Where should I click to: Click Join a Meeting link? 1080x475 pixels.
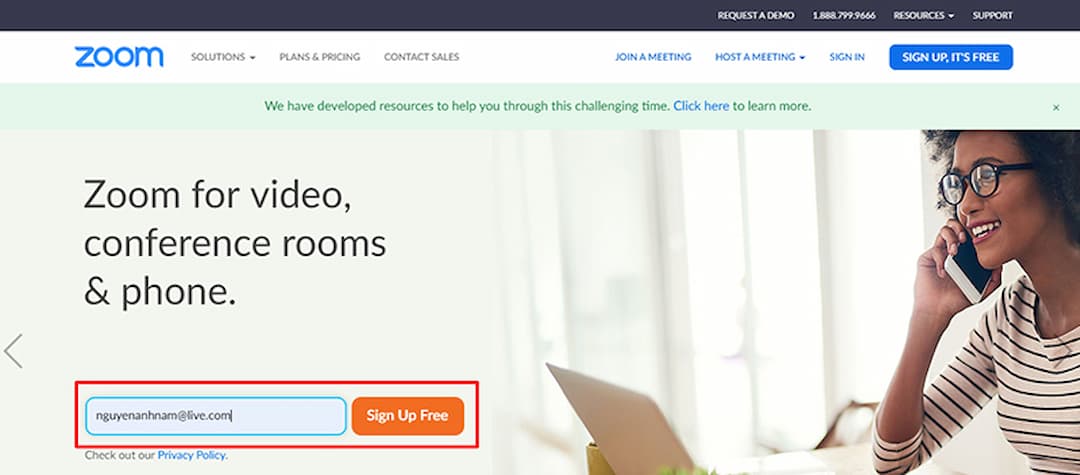pos(653,57)
